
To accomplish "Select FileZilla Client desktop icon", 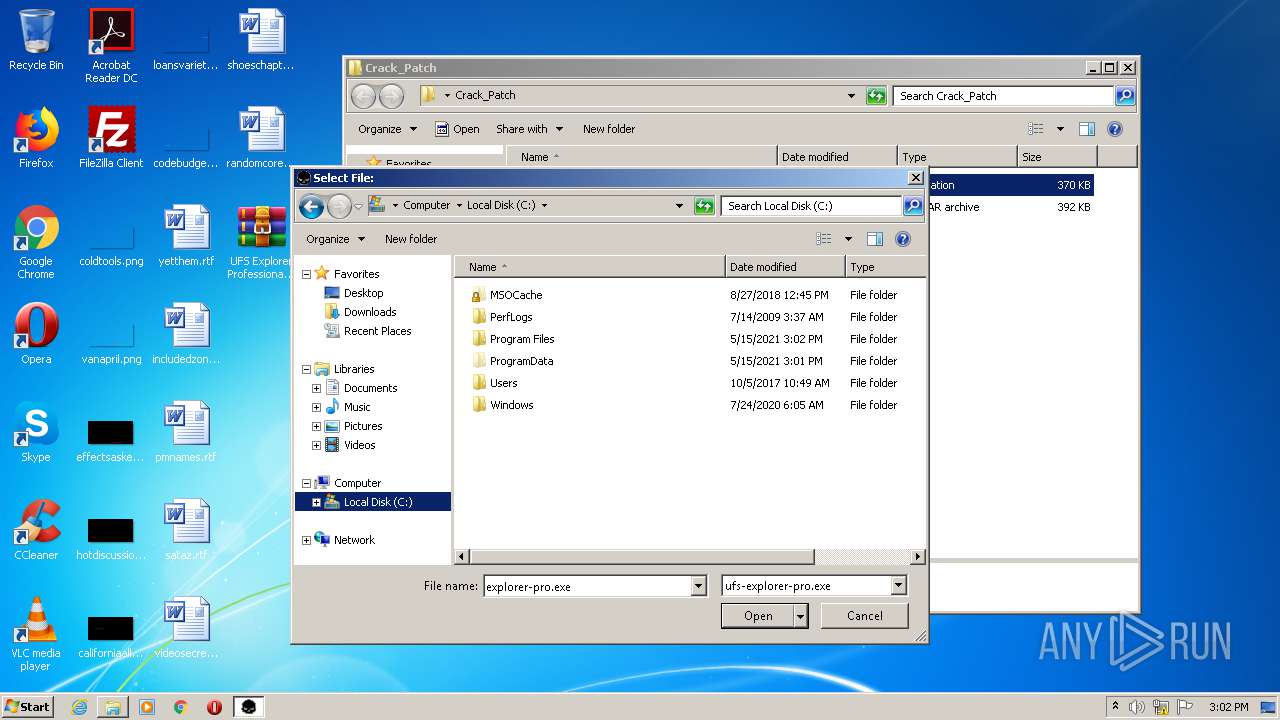I will (x=111, y=138).
